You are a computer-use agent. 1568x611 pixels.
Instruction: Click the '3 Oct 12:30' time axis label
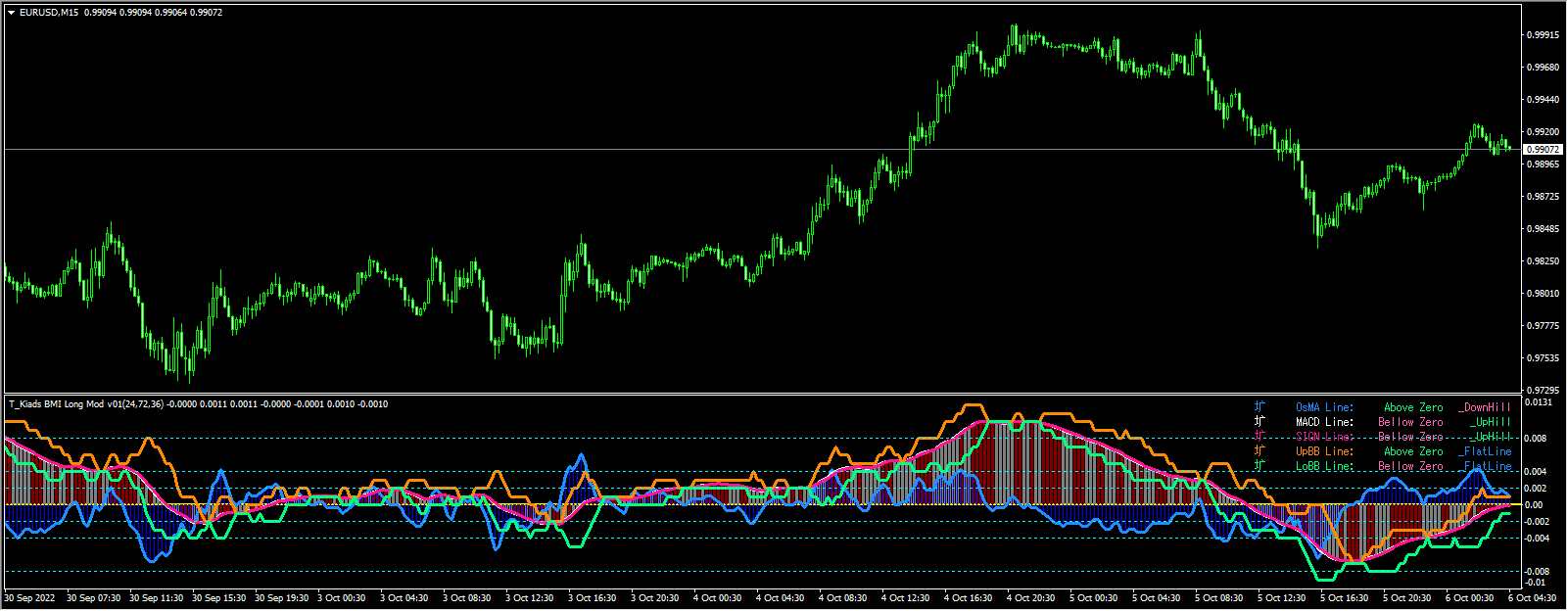tap(529, 598)
